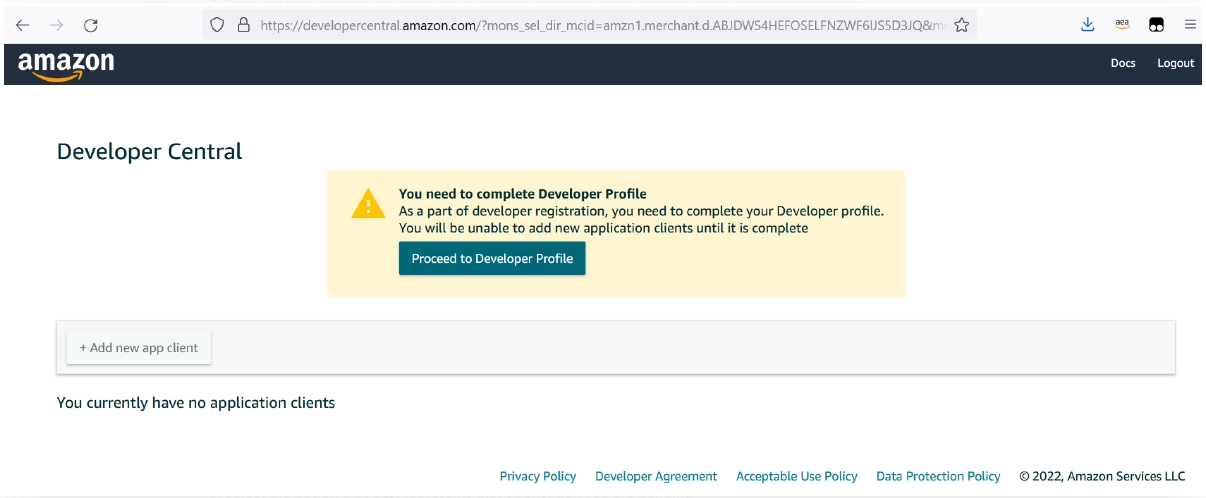Open the Acceptable Use Policy link
This screenshot has width=1206, height=498.
pyautogui.click(x=797, y=476)
